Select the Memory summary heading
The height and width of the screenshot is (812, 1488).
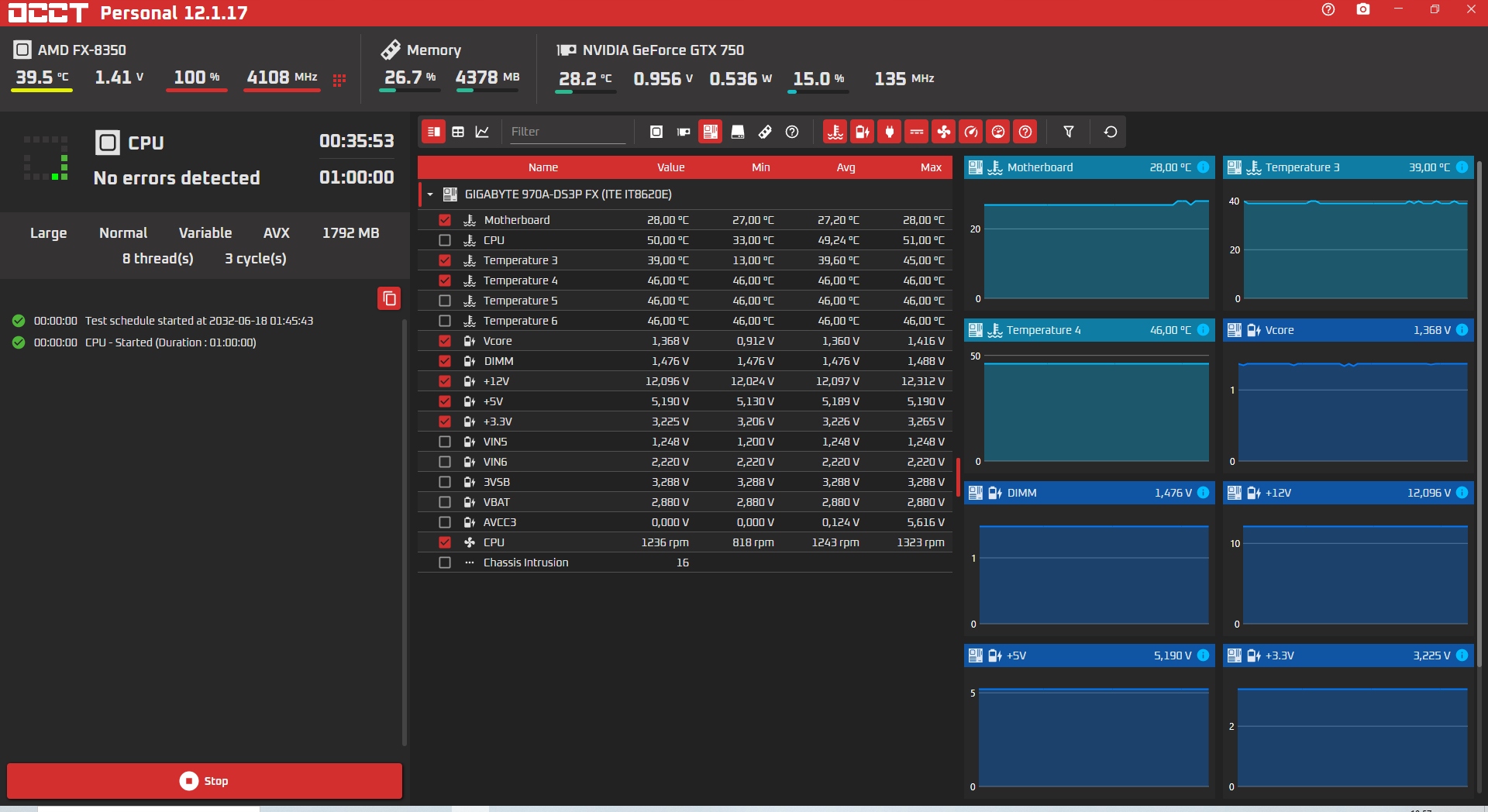434,50
